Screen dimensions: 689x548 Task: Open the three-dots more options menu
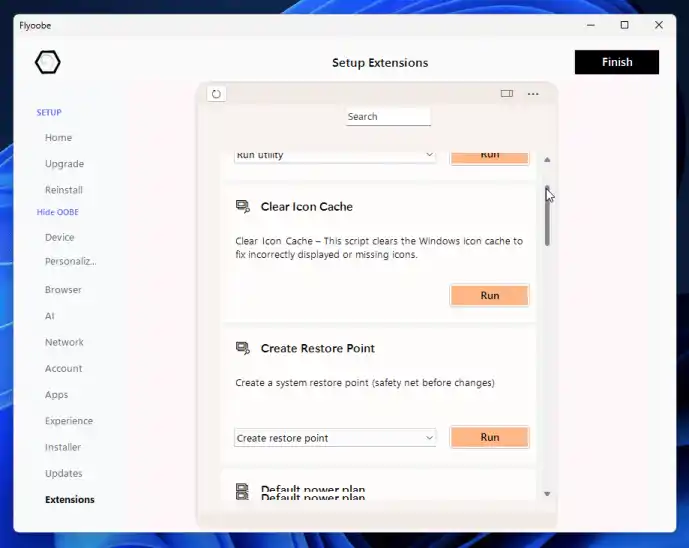(x=533, y=94)
